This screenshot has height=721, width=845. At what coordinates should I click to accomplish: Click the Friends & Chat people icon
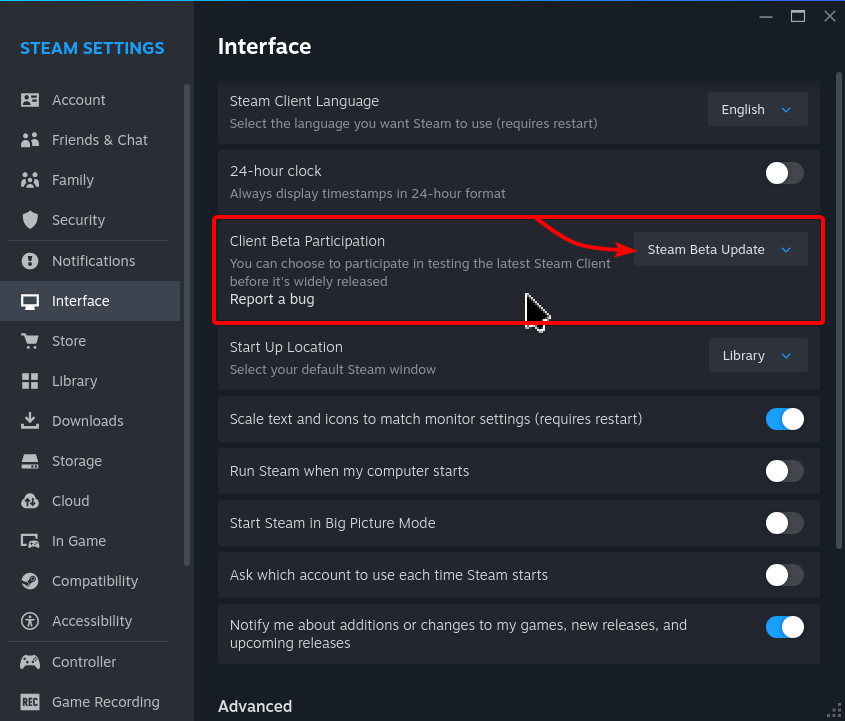[30, 140]
